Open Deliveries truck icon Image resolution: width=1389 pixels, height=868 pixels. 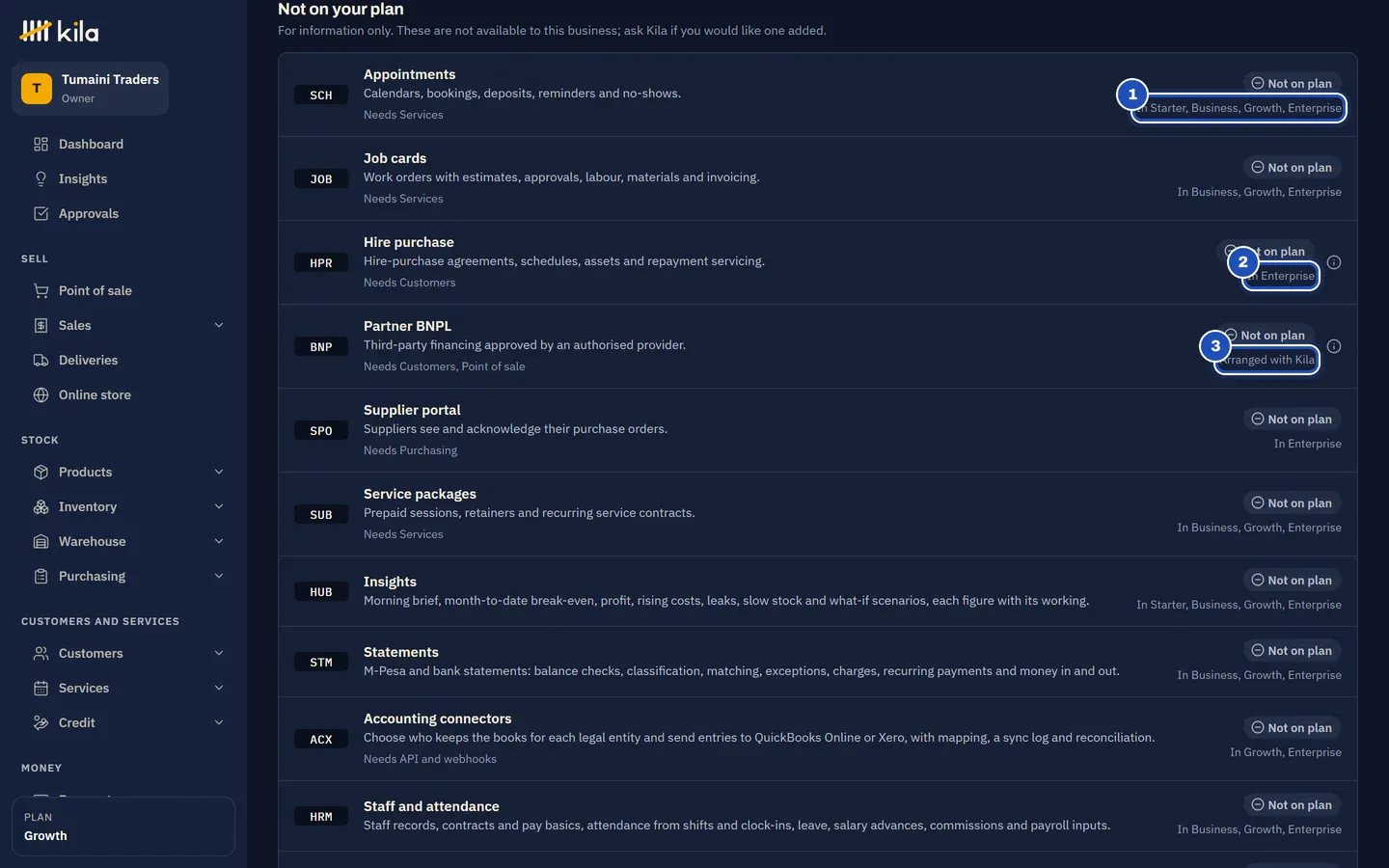click(41, 361)
